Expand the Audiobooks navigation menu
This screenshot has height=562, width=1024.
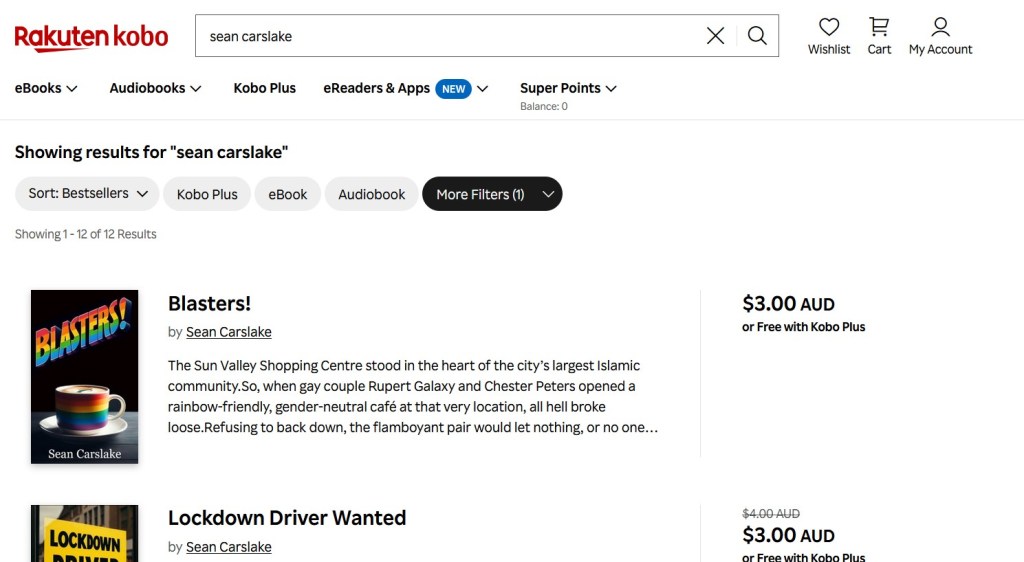[155, 88]
